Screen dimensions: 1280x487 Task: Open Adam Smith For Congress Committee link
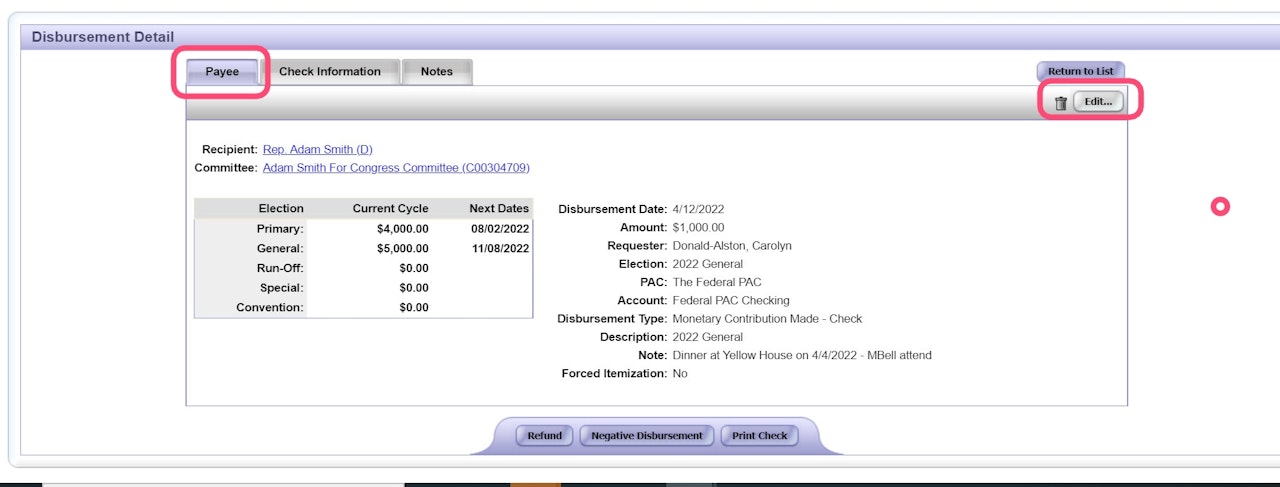click(396, 168)
